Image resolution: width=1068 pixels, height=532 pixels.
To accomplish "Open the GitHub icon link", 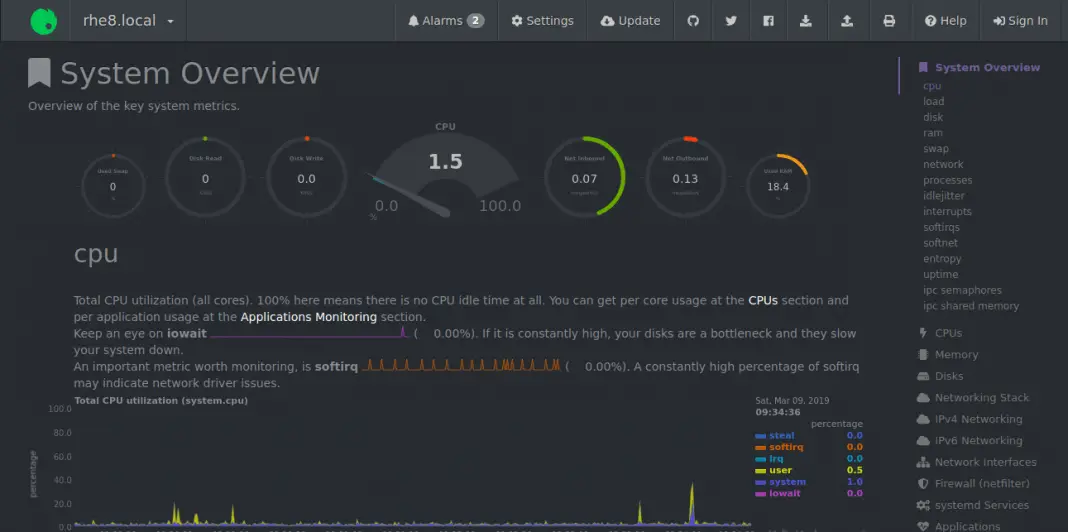I will (693, 21).
